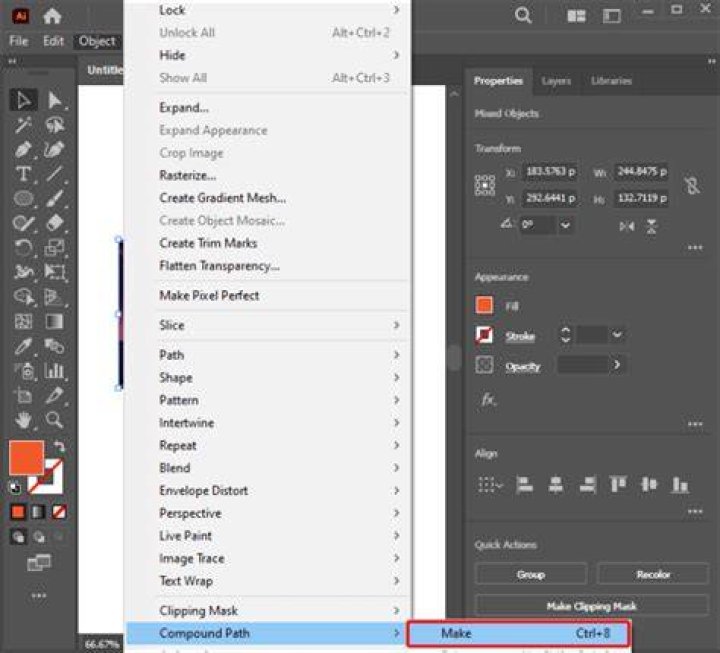This screenshot has height=653, width=720.
Task: Select the Perspective Grid tool
Action: click(x=55, y=297)
